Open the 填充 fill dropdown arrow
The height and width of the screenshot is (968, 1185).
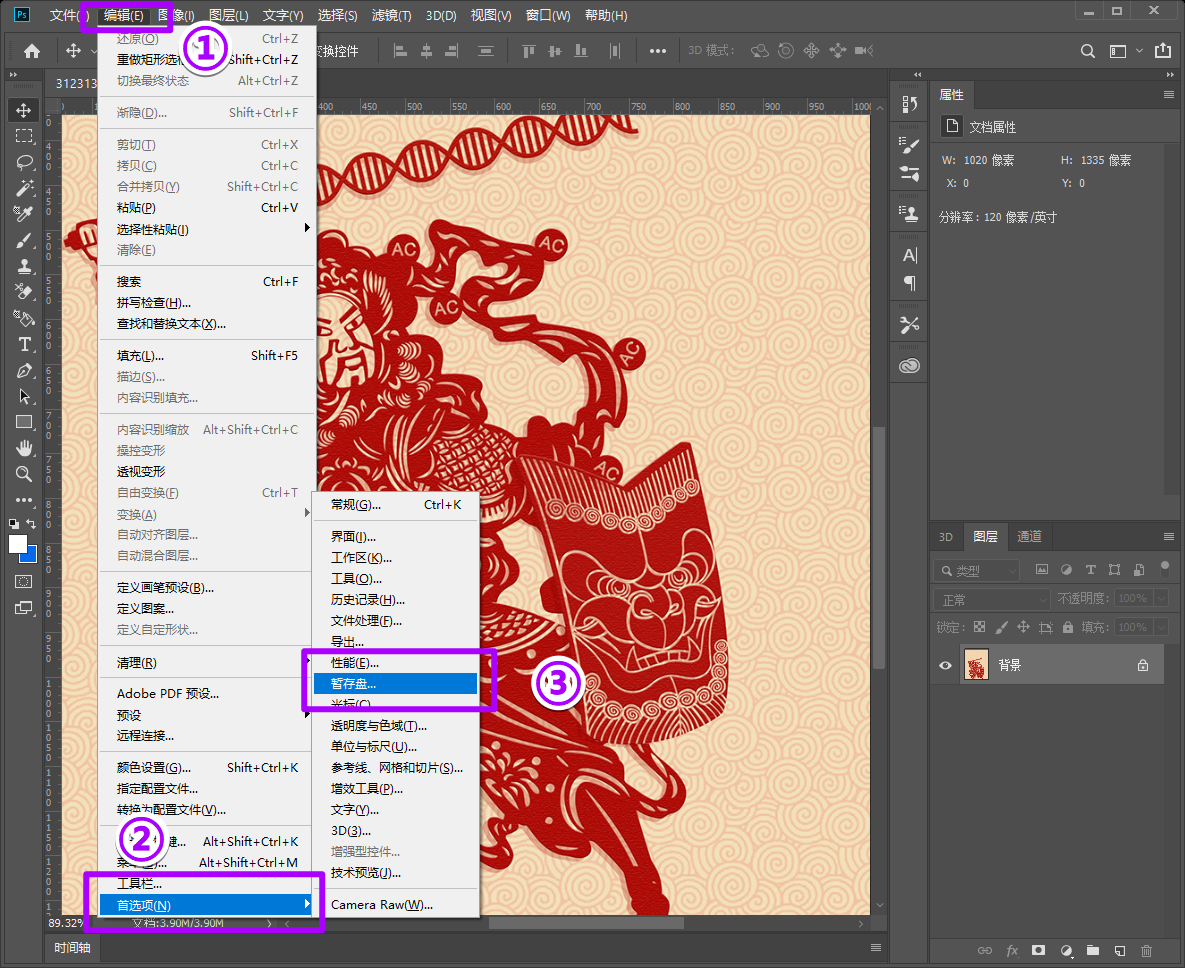tap(1162, 627)
